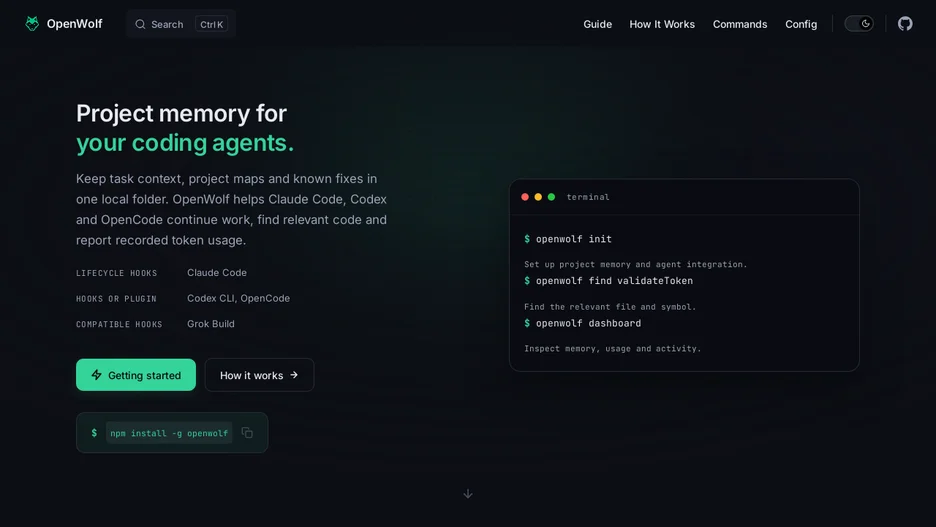The image size is (936, 527).
Task: Open the Guide nav item
Action: coord(598,24)
